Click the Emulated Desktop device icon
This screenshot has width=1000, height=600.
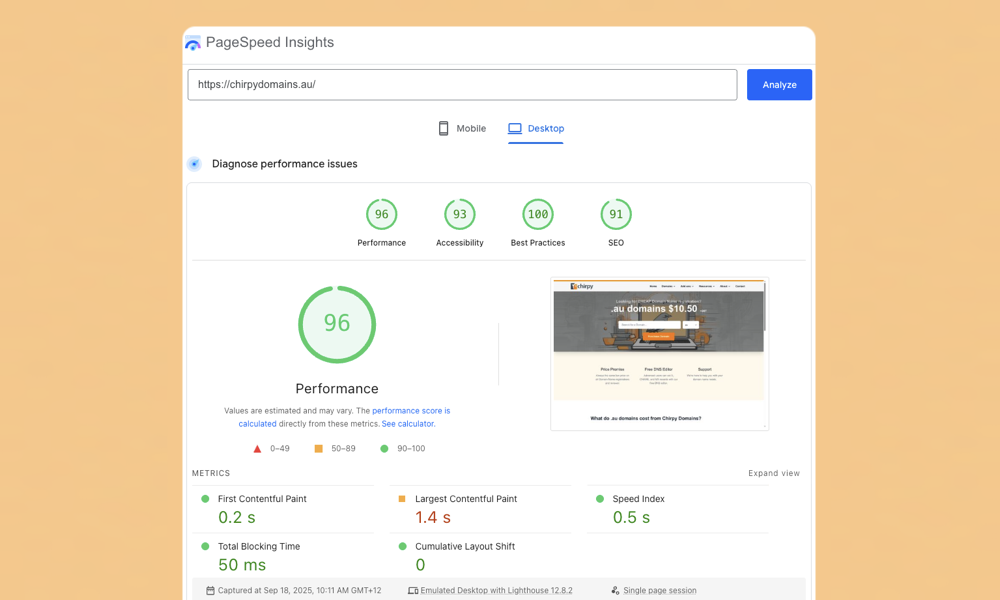[x=413, y=591]
